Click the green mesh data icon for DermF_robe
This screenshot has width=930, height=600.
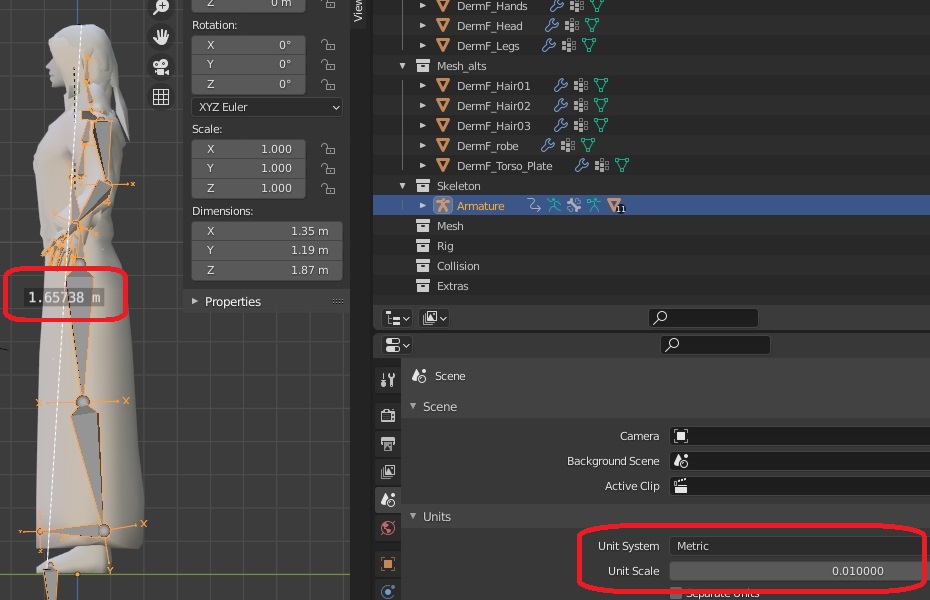[588, 145]
